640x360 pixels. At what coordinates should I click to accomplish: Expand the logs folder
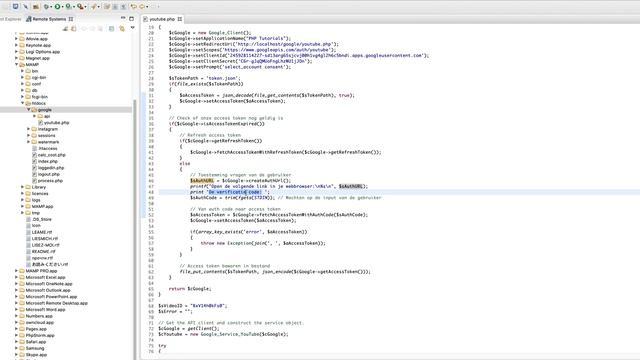point(22,200)
